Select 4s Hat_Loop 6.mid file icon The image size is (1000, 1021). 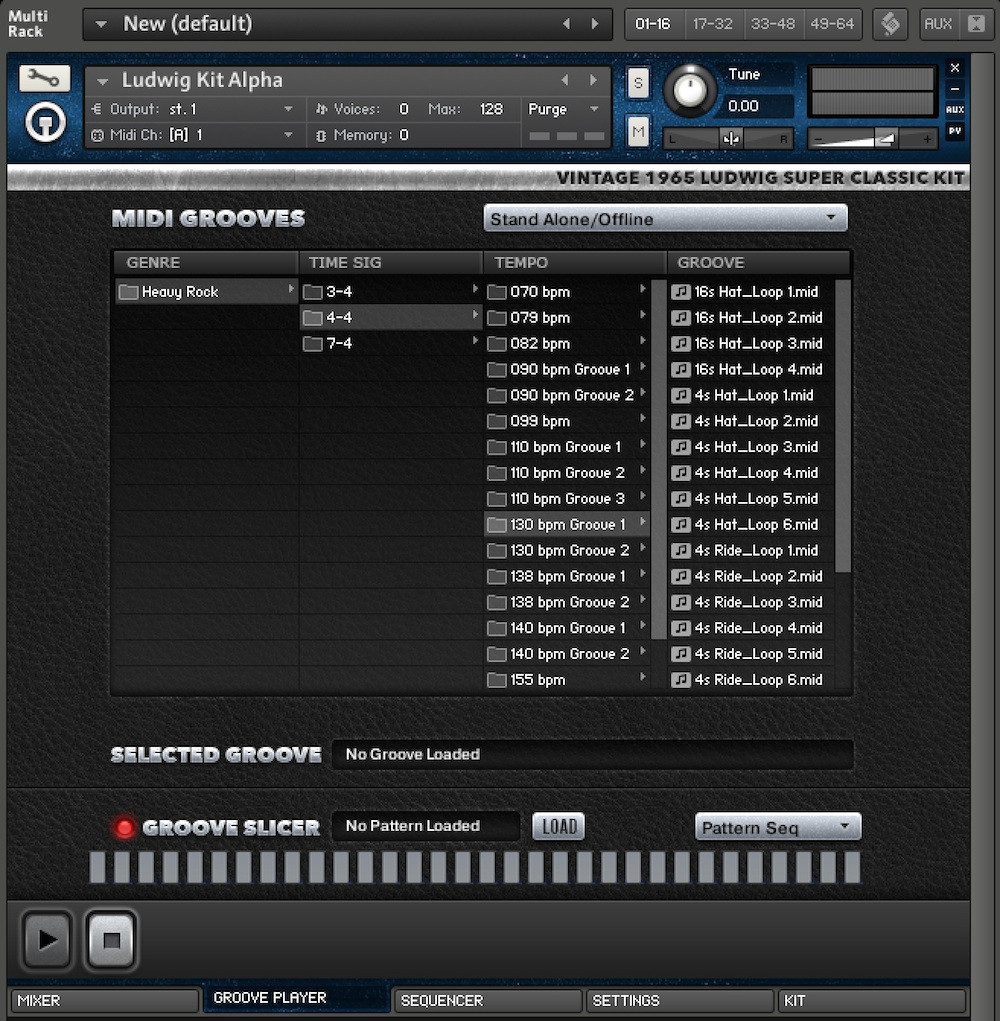(681, 524)
